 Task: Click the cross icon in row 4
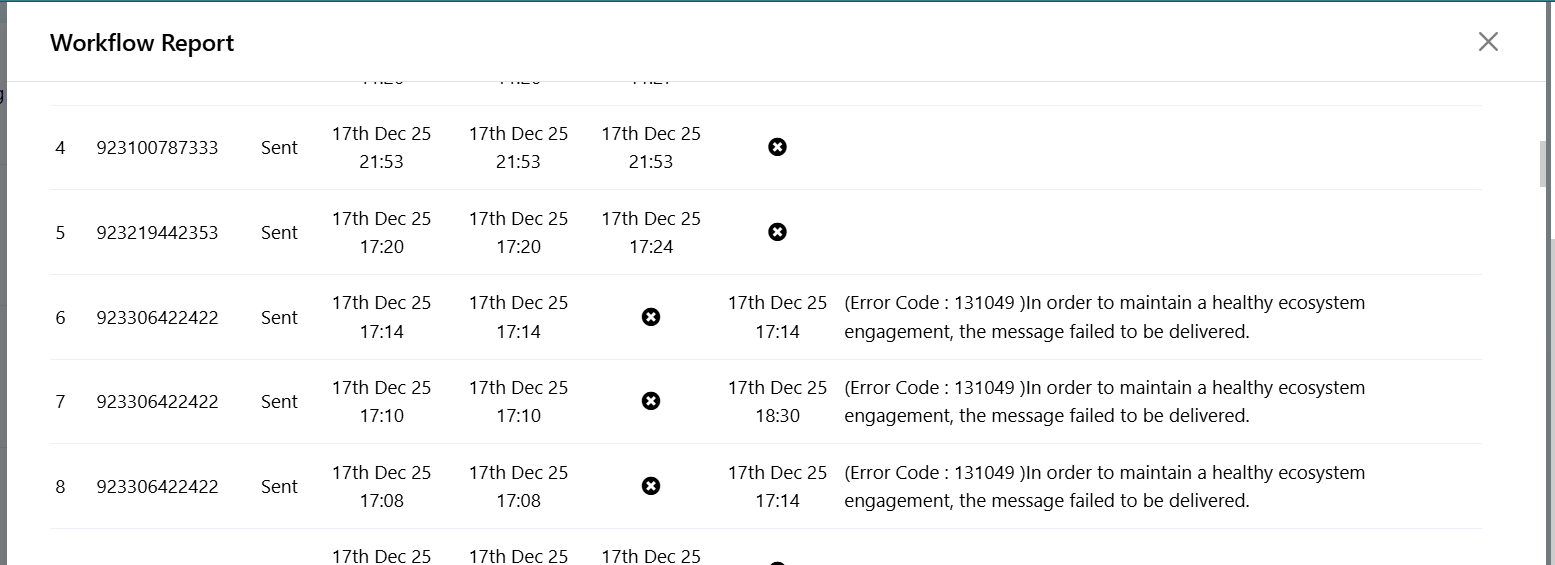[x=777, y=147]
